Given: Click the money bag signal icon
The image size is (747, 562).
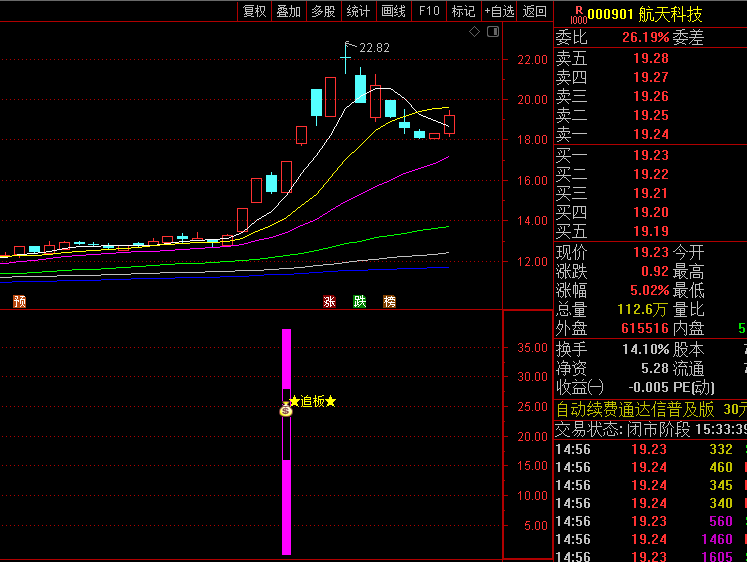Looking at the screenshot, I should click(286, 407).
